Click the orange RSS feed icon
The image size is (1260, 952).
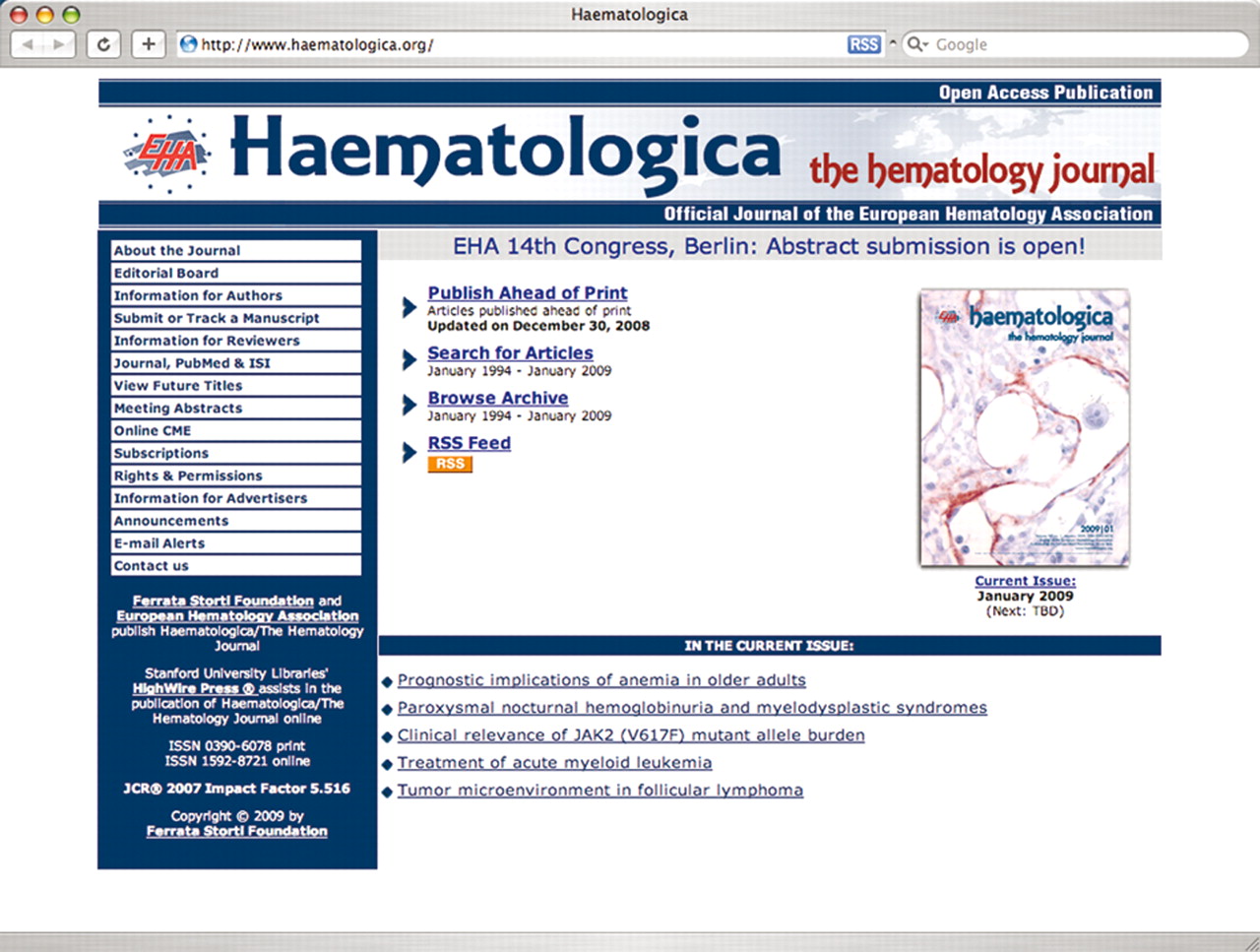coord(450,464)
